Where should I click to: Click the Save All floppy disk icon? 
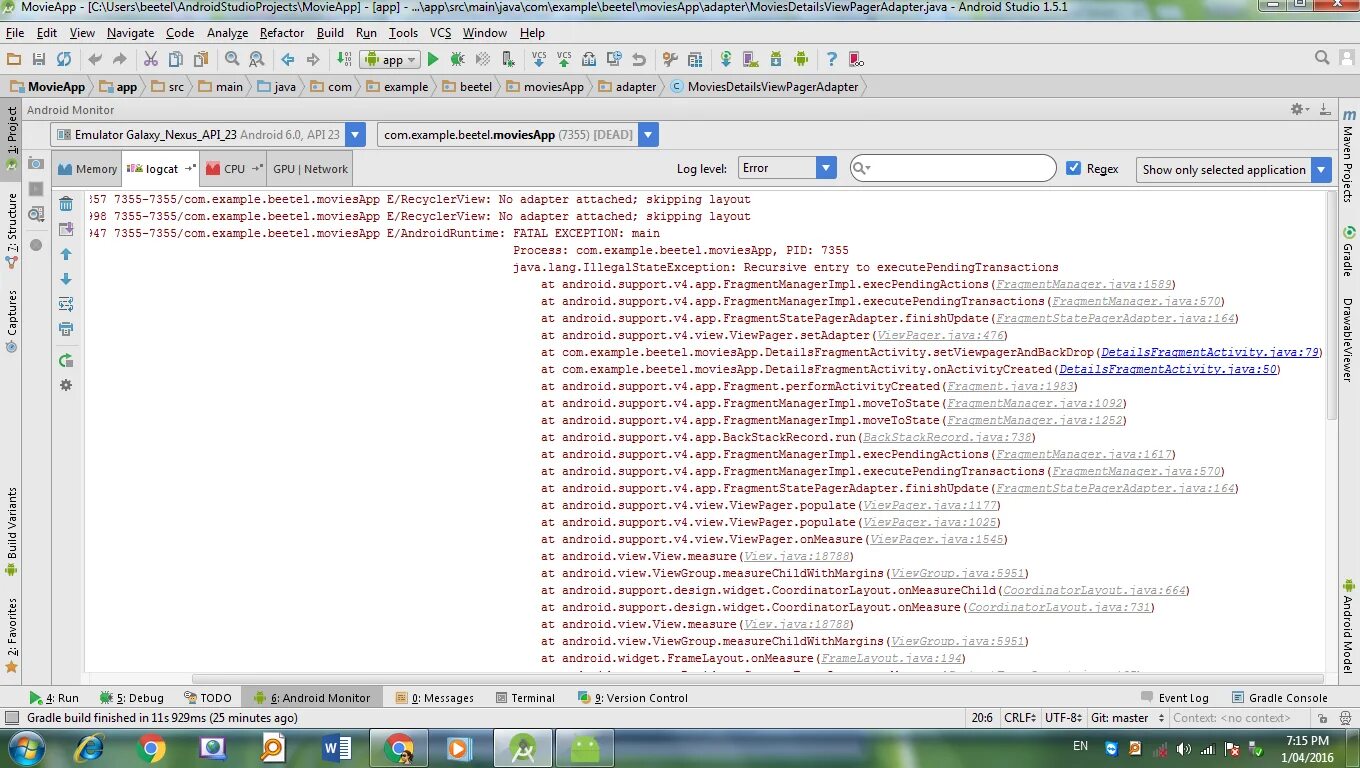coord(39,60)
